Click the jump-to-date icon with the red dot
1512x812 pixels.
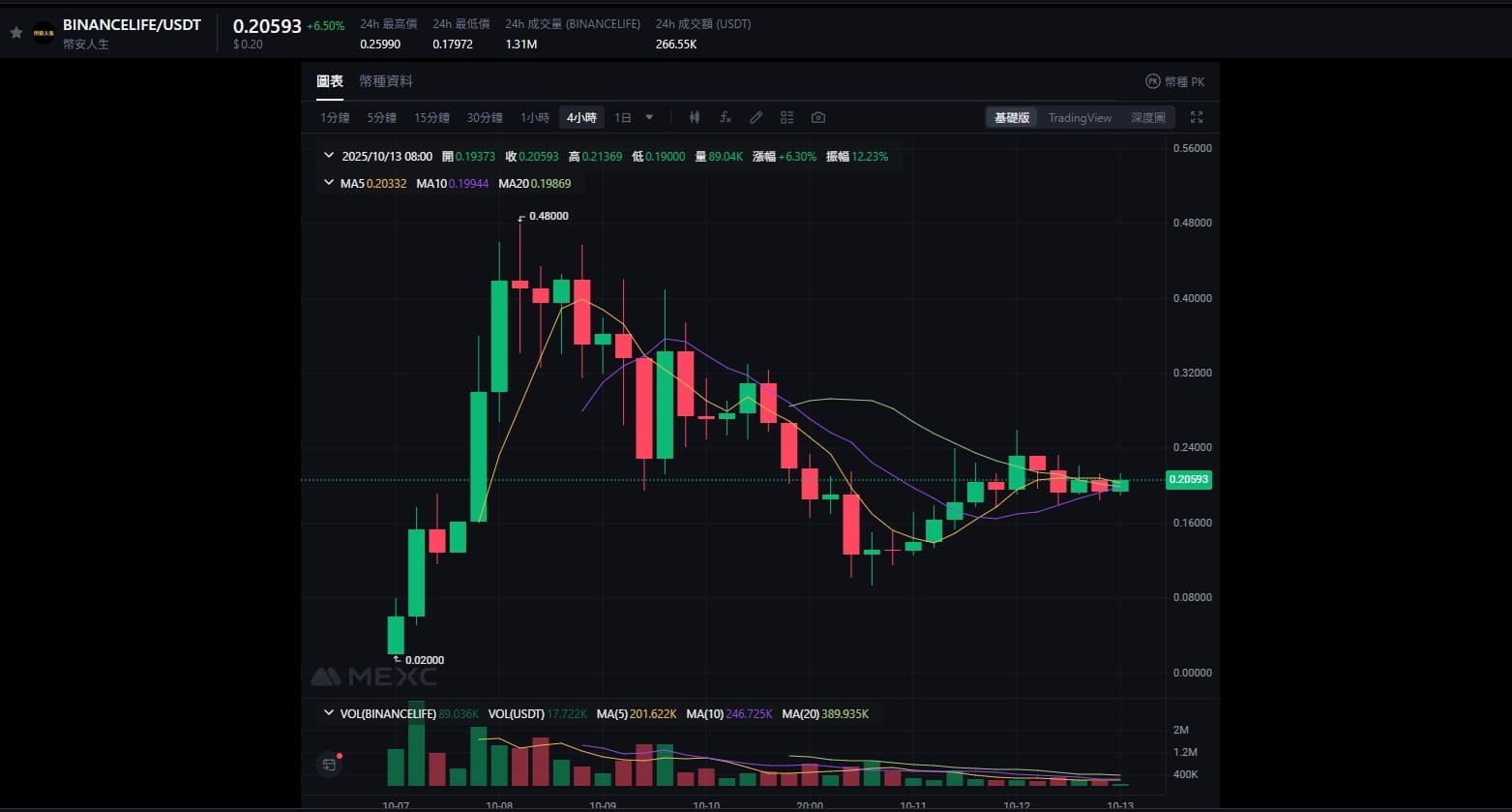[x=329, y=765]
